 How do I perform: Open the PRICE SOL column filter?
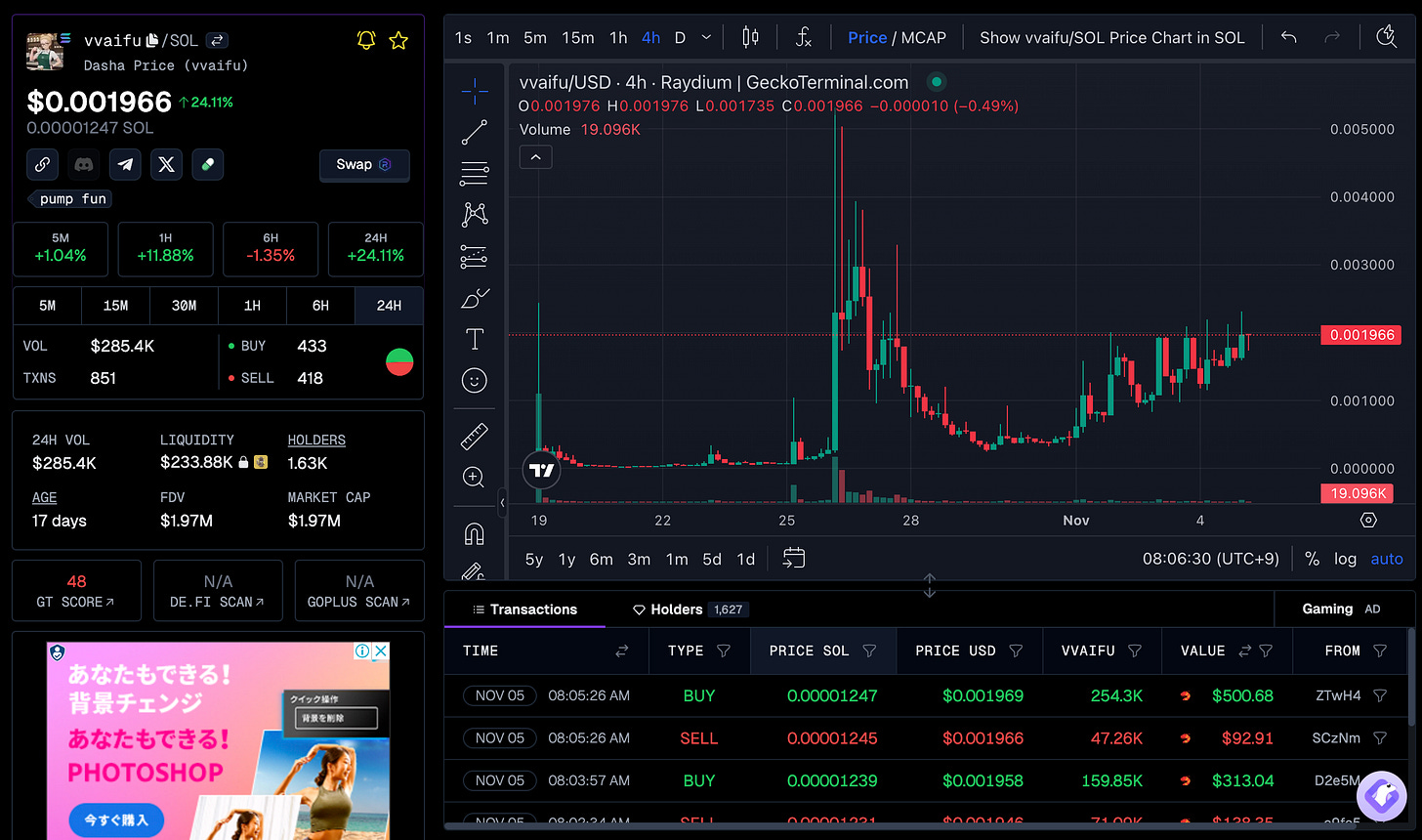click(869, 651)
